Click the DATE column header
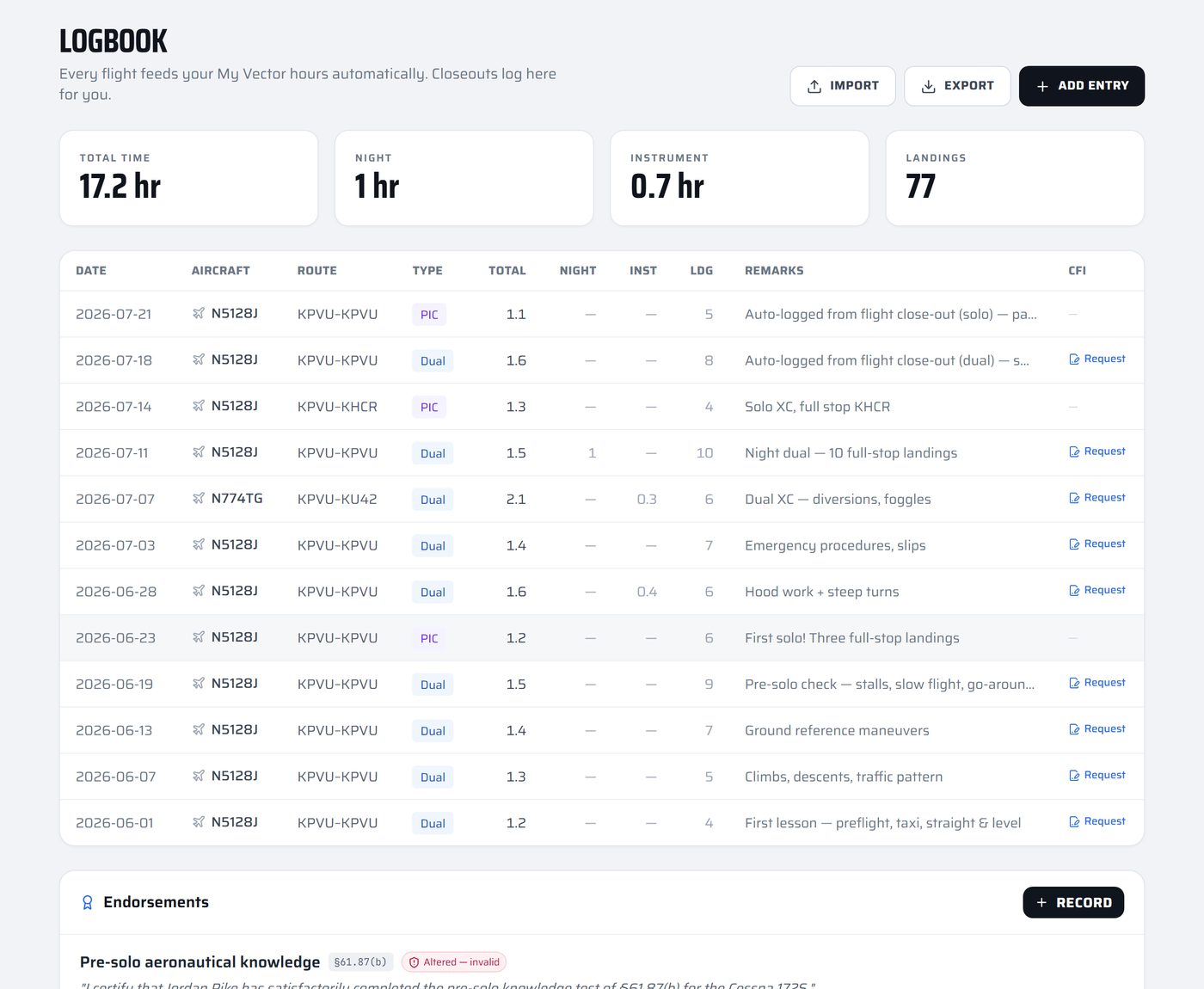 click(91, 271)
